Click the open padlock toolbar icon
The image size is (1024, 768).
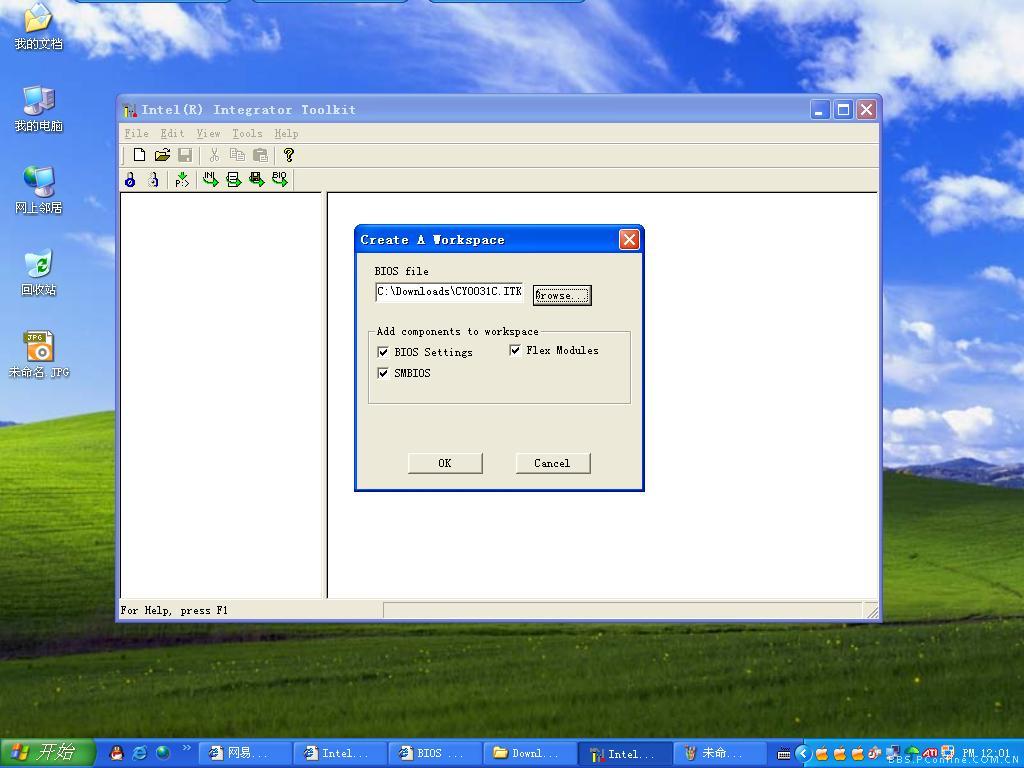(x=153, y=180)
